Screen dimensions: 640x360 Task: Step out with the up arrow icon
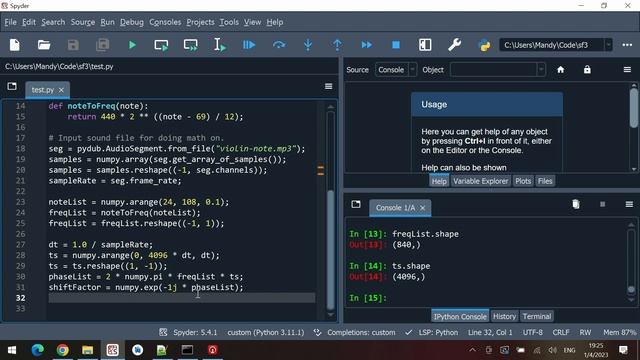point(337,45)
